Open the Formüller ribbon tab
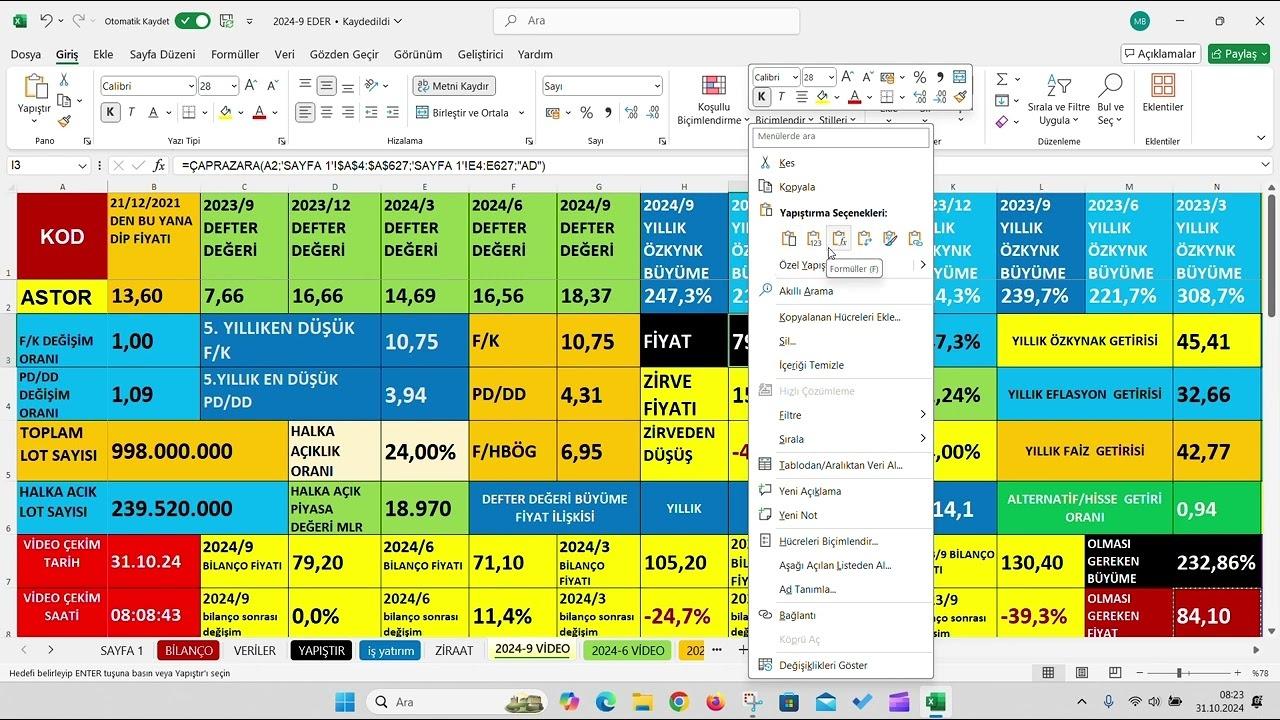 click(234, 54)
